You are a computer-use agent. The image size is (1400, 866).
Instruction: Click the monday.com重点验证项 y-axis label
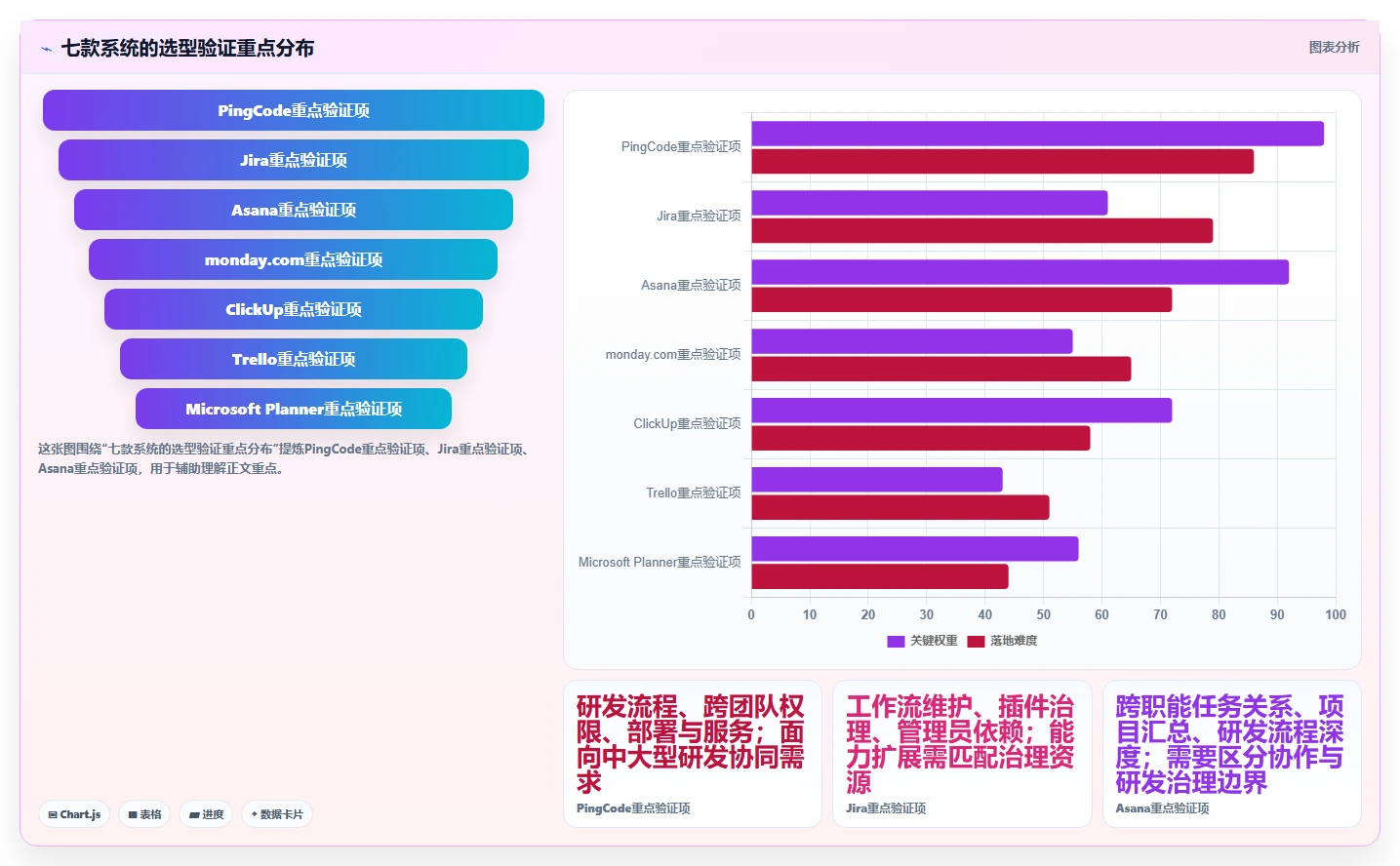[x=673, y=355]
